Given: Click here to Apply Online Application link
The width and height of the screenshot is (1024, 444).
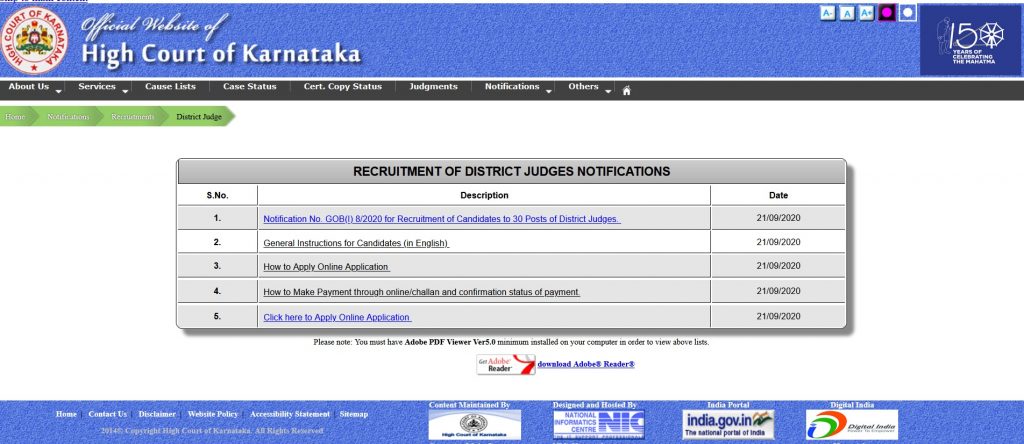Looking at the screenshot, I should click(x=337, y=317).
